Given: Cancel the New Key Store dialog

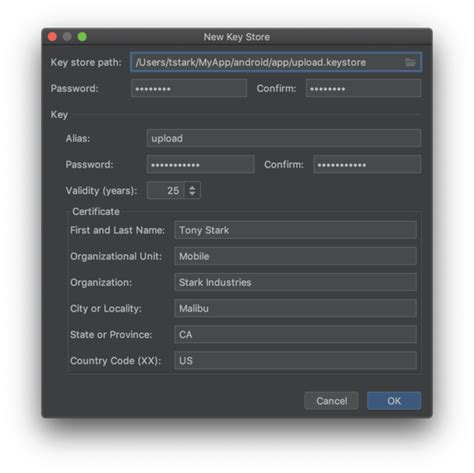Looking at the screenshot, I should (331, 401).
